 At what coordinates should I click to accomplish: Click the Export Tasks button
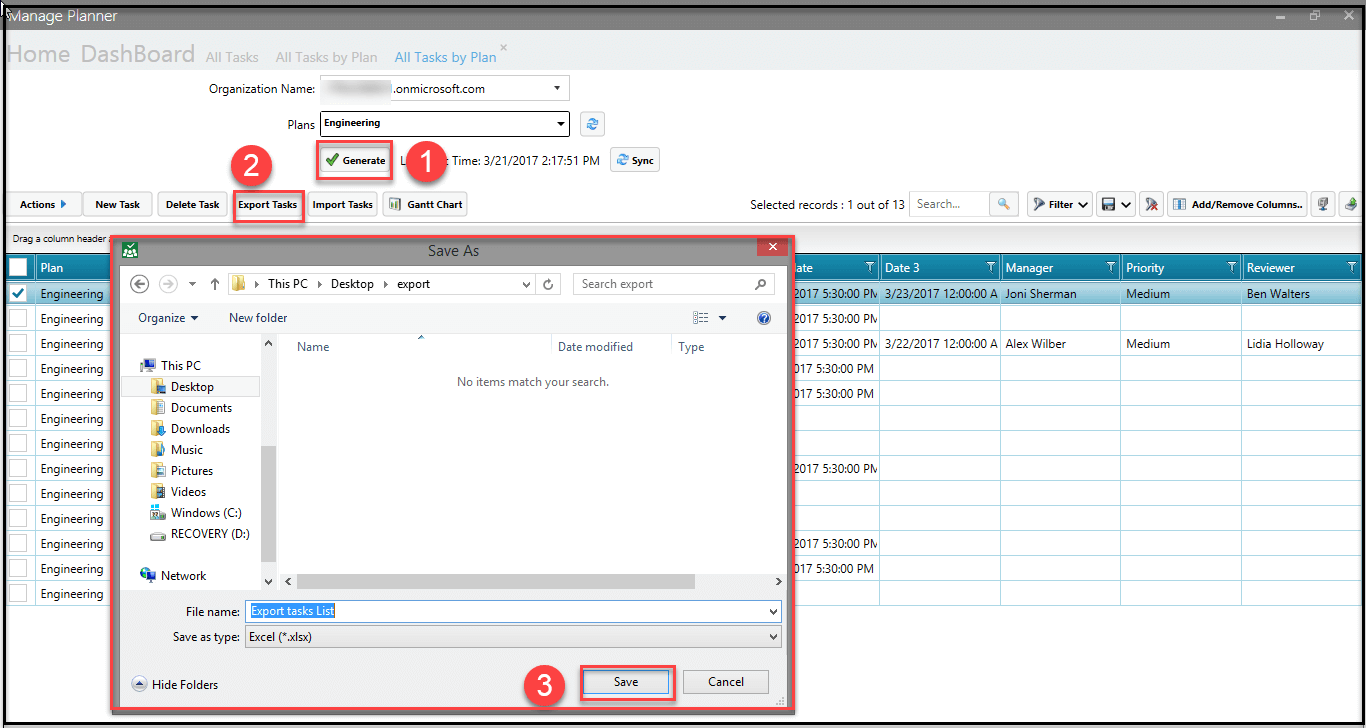coord(268,204)
